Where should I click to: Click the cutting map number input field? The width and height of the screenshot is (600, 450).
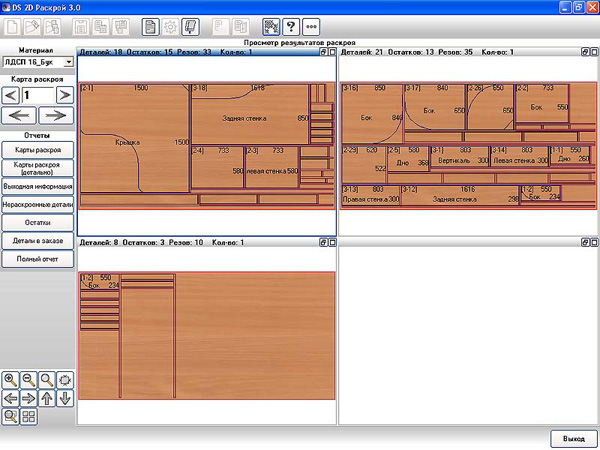pyautogui.click(x=38, y=95)
